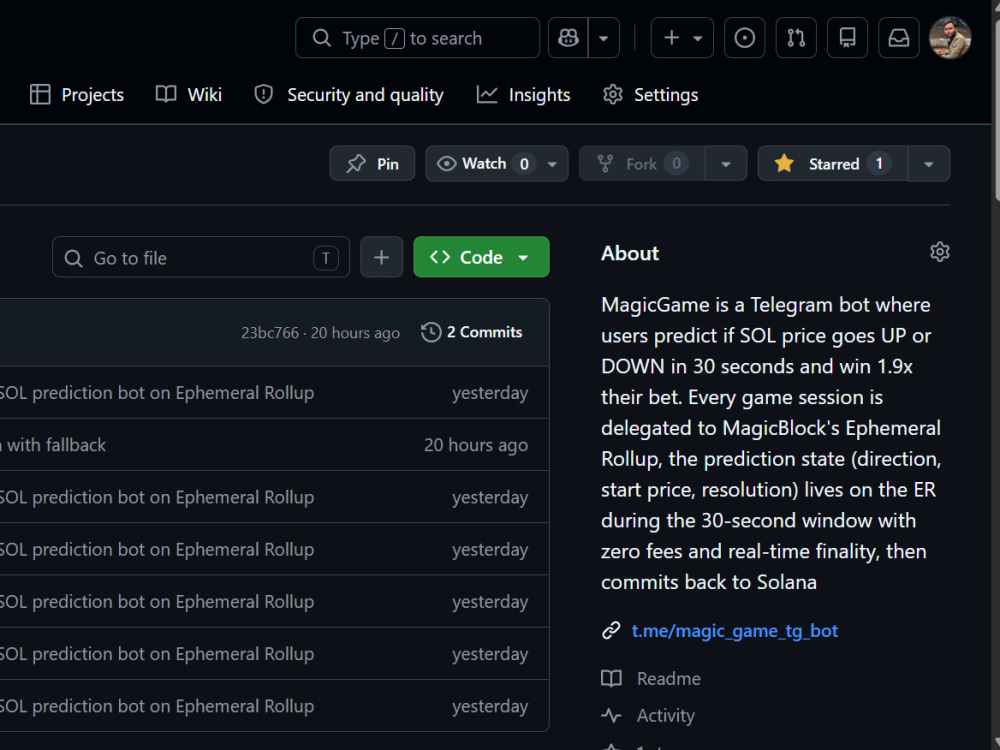Image resolution: width=1000 pixels, height=750 pixels.
Task: Open the issues icon in header
Action: [744, 38]
